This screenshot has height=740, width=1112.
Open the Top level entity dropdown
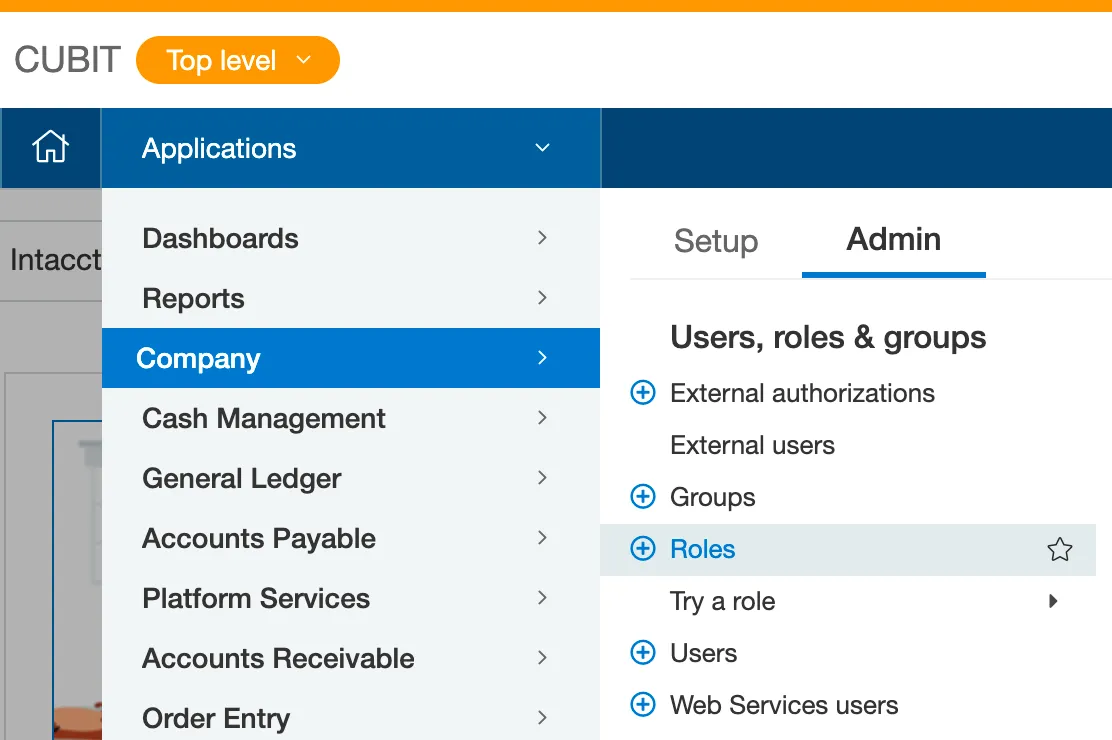[x=238, y=60]
